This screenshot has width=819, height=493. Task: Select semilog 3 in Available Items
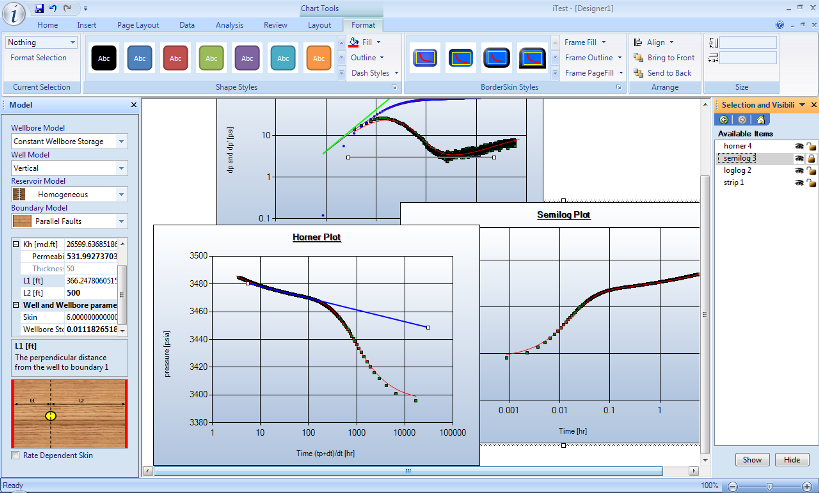pos(740,158)
